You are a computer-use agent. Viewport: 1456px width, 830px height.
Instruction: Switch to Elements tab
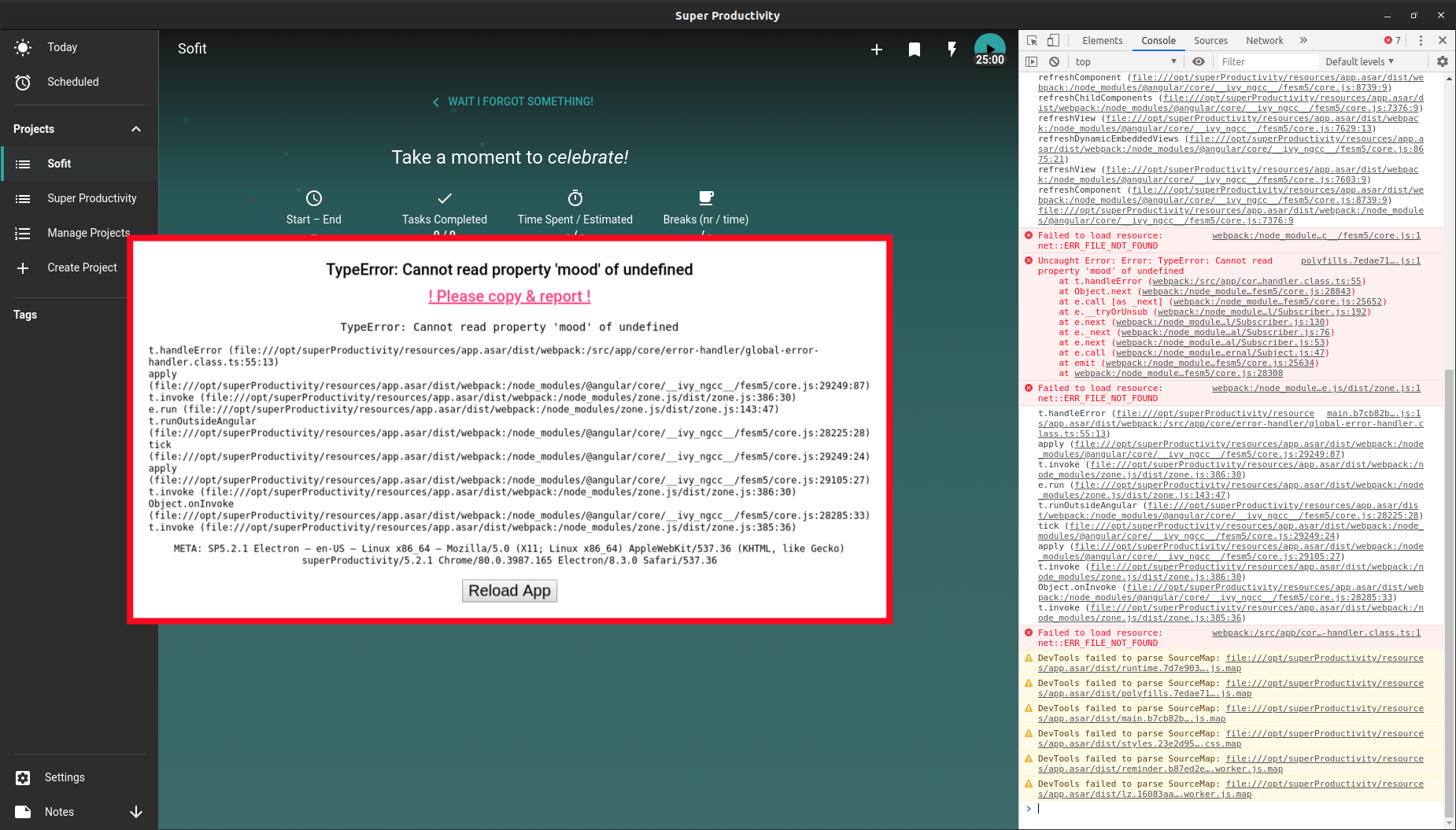pos(1102,40)
